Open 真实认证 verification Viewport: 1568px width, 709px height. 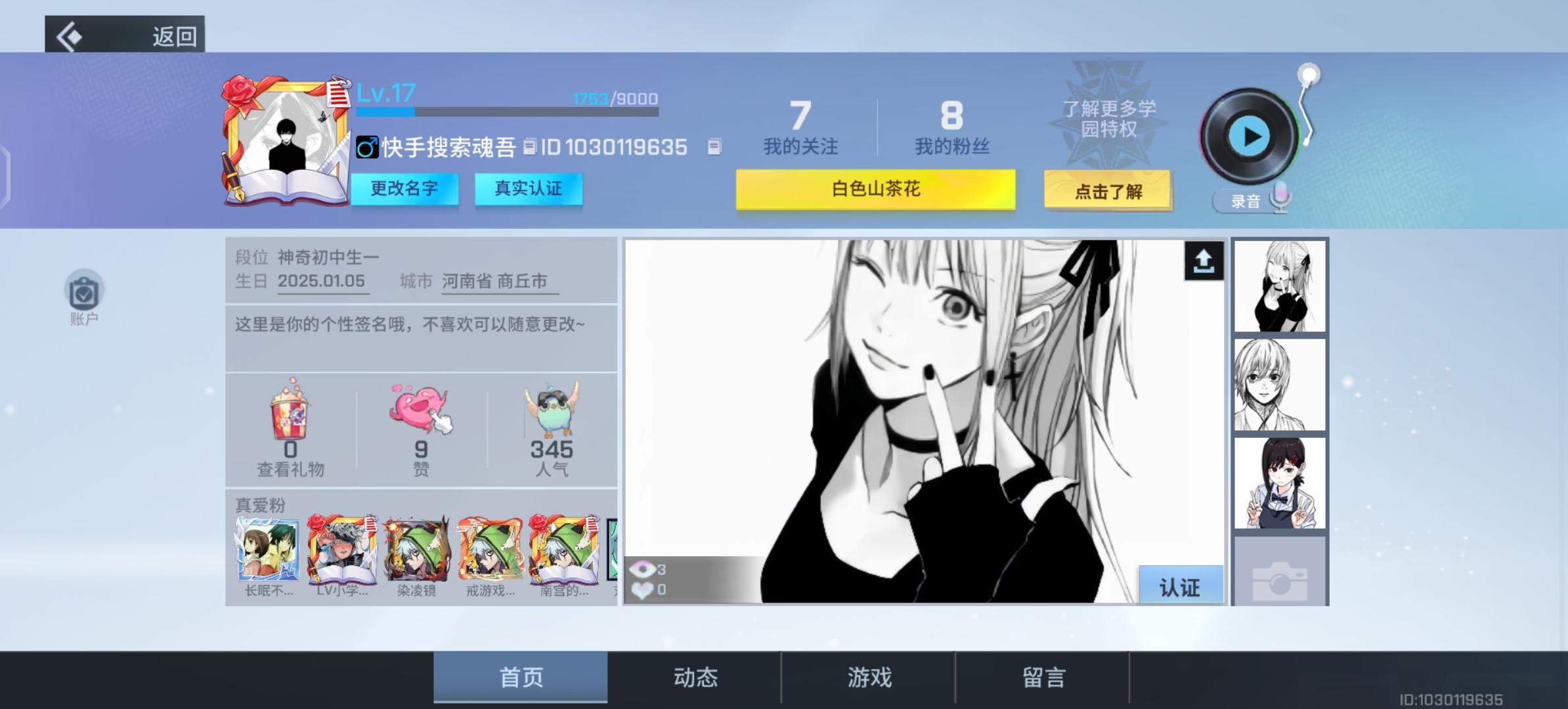pyautogui.click(x=529, y=189)
